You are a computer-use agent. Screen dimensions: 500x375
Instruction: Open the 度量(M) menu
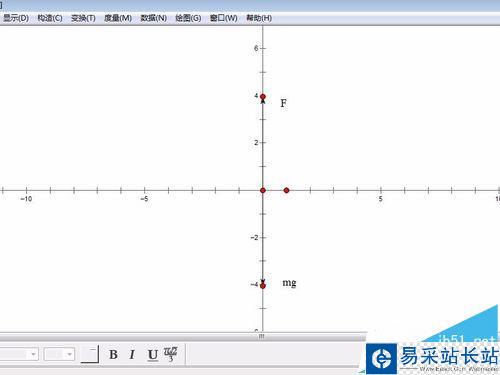pos(118,18)
